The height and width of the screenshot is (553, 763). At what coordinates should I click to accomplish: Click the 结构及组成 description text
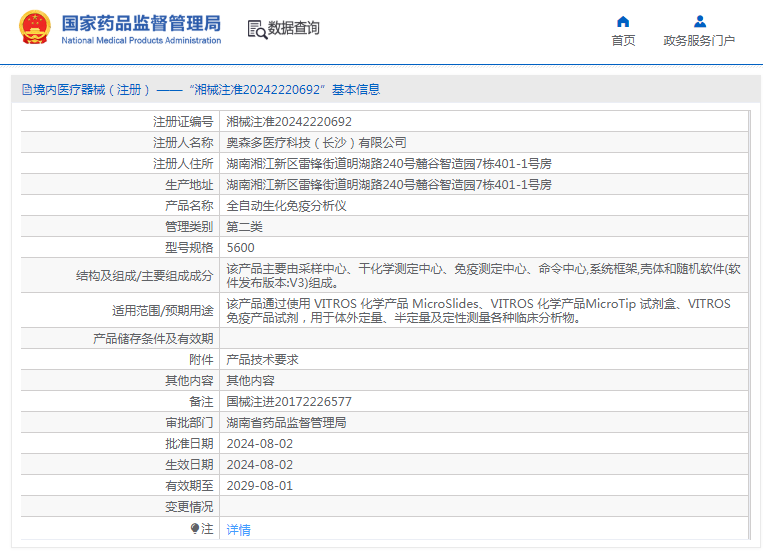point(483,276)
